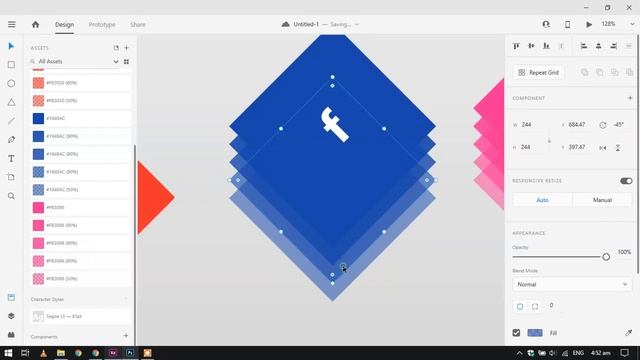Select the Pen tool
The image size is (640, 360).
[x=11, y=140]
